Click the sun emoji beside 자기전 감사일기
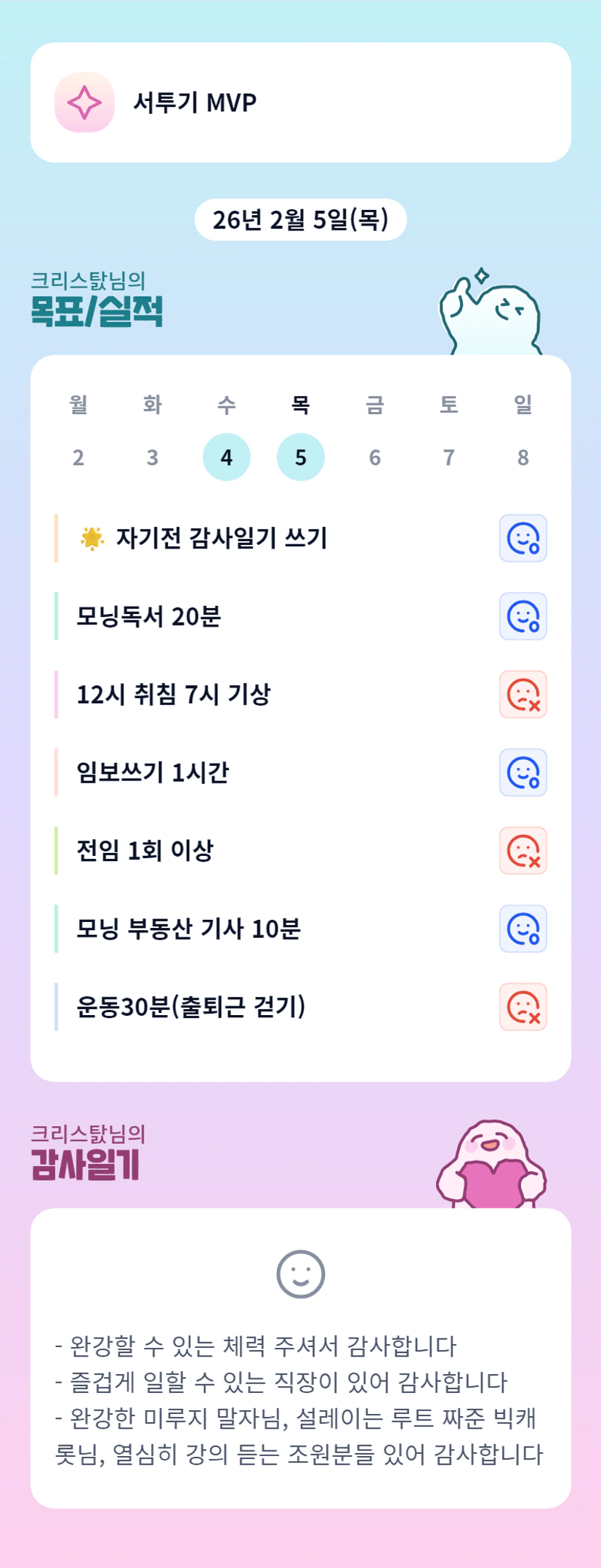Viewport: 601px width, 1568px height. tap(92, 538)
